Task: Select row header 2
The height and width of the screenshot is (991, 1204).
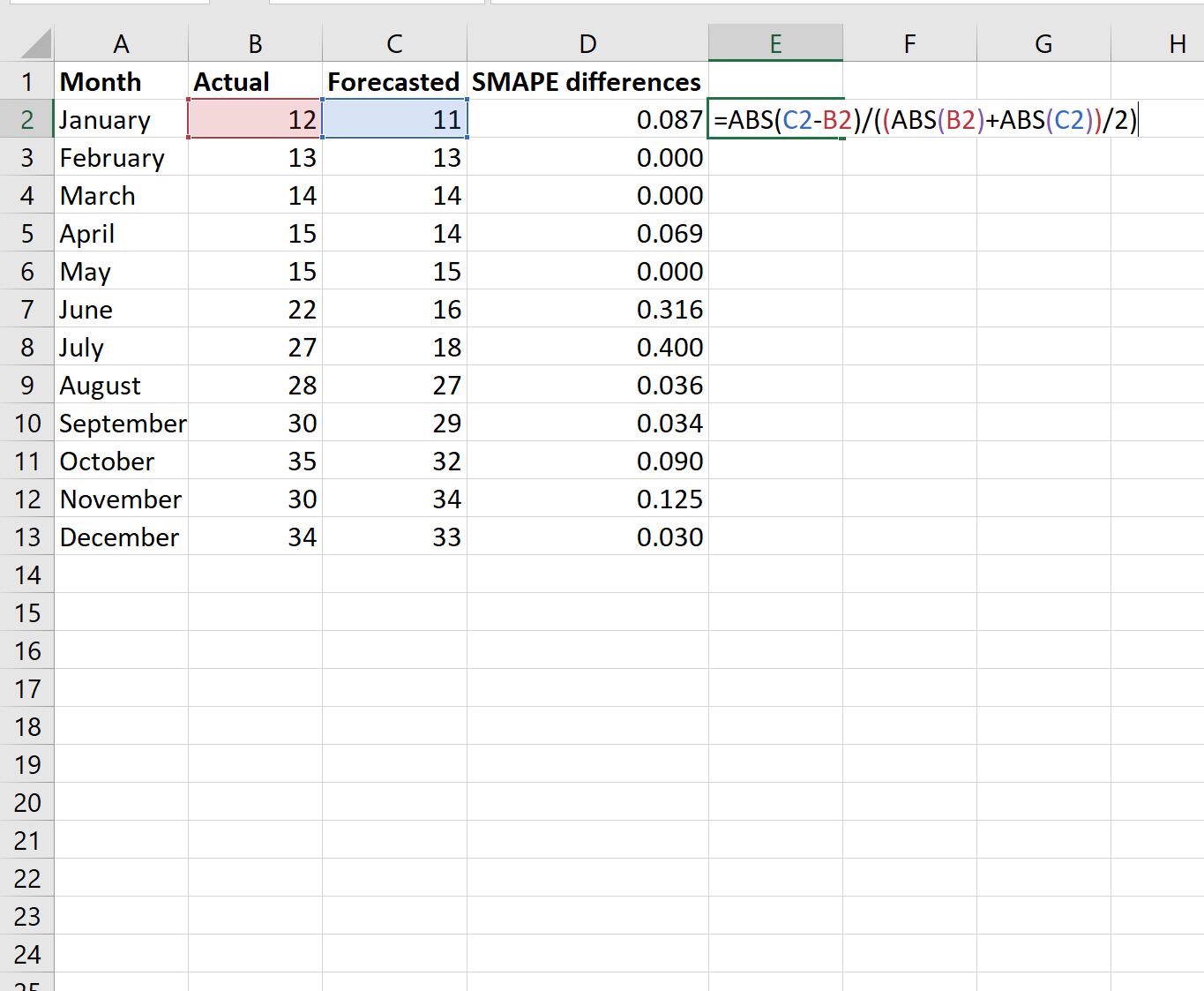Action: tap(26, 119)
